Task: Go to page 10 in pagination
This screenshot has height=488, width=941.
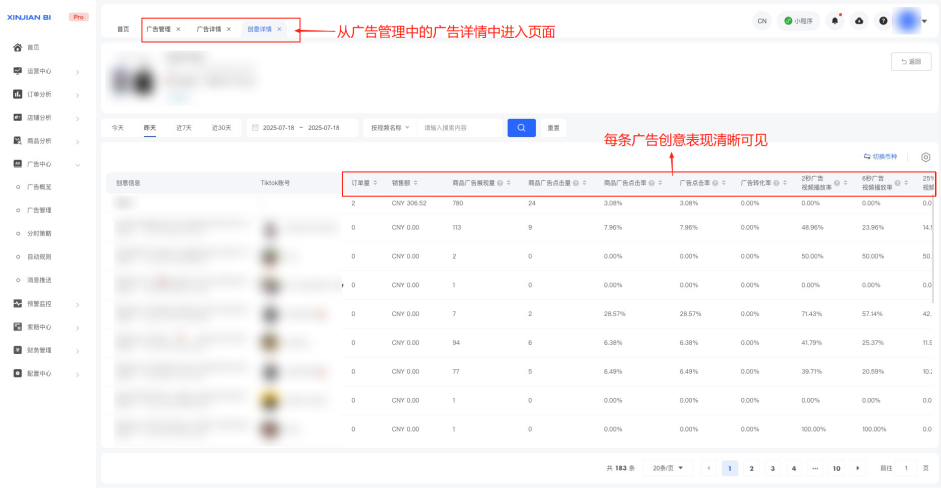Action: [x=837, y=468]
